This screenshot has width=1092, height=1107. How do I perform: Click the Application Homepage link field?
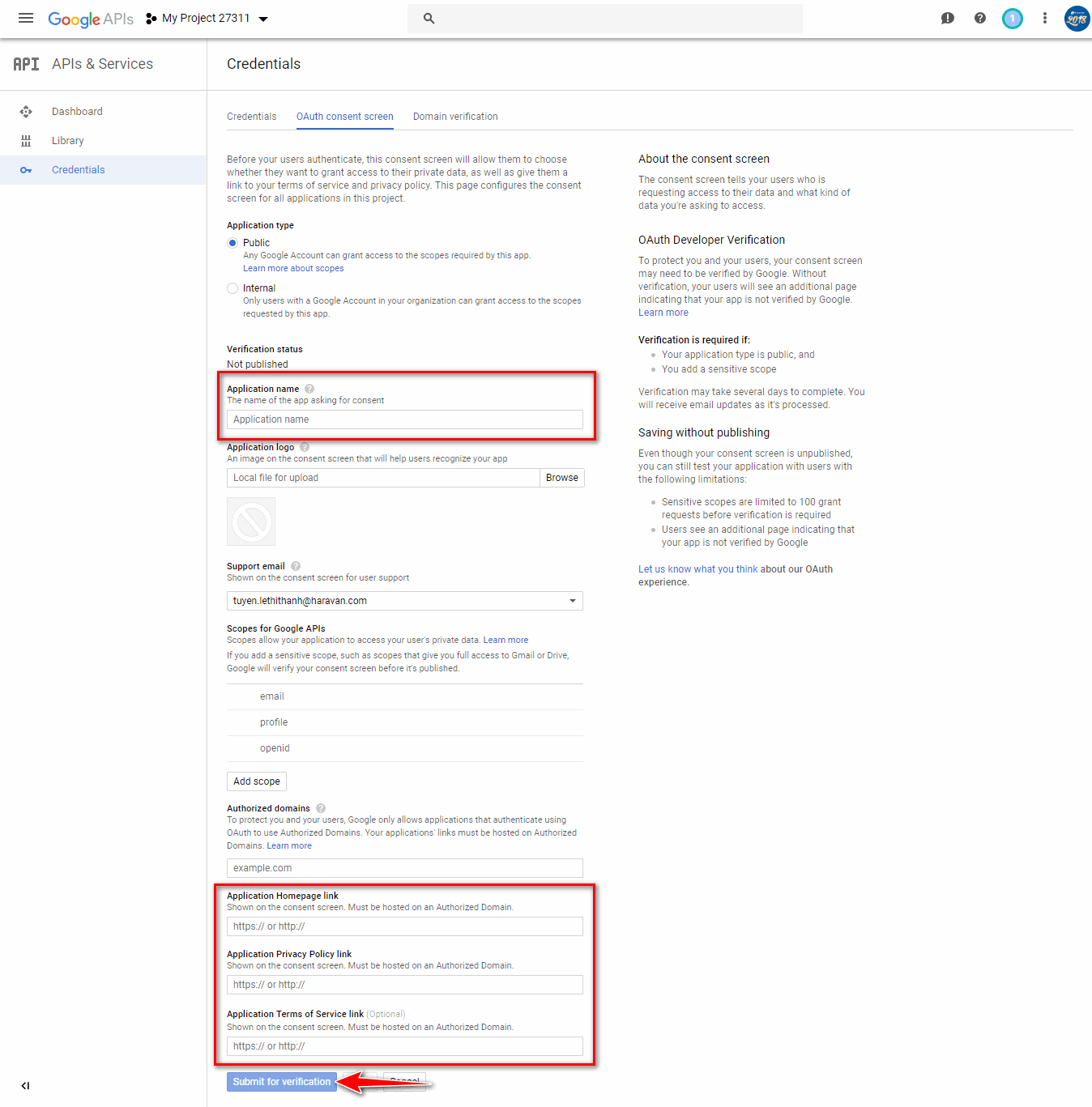coord(405,926)
